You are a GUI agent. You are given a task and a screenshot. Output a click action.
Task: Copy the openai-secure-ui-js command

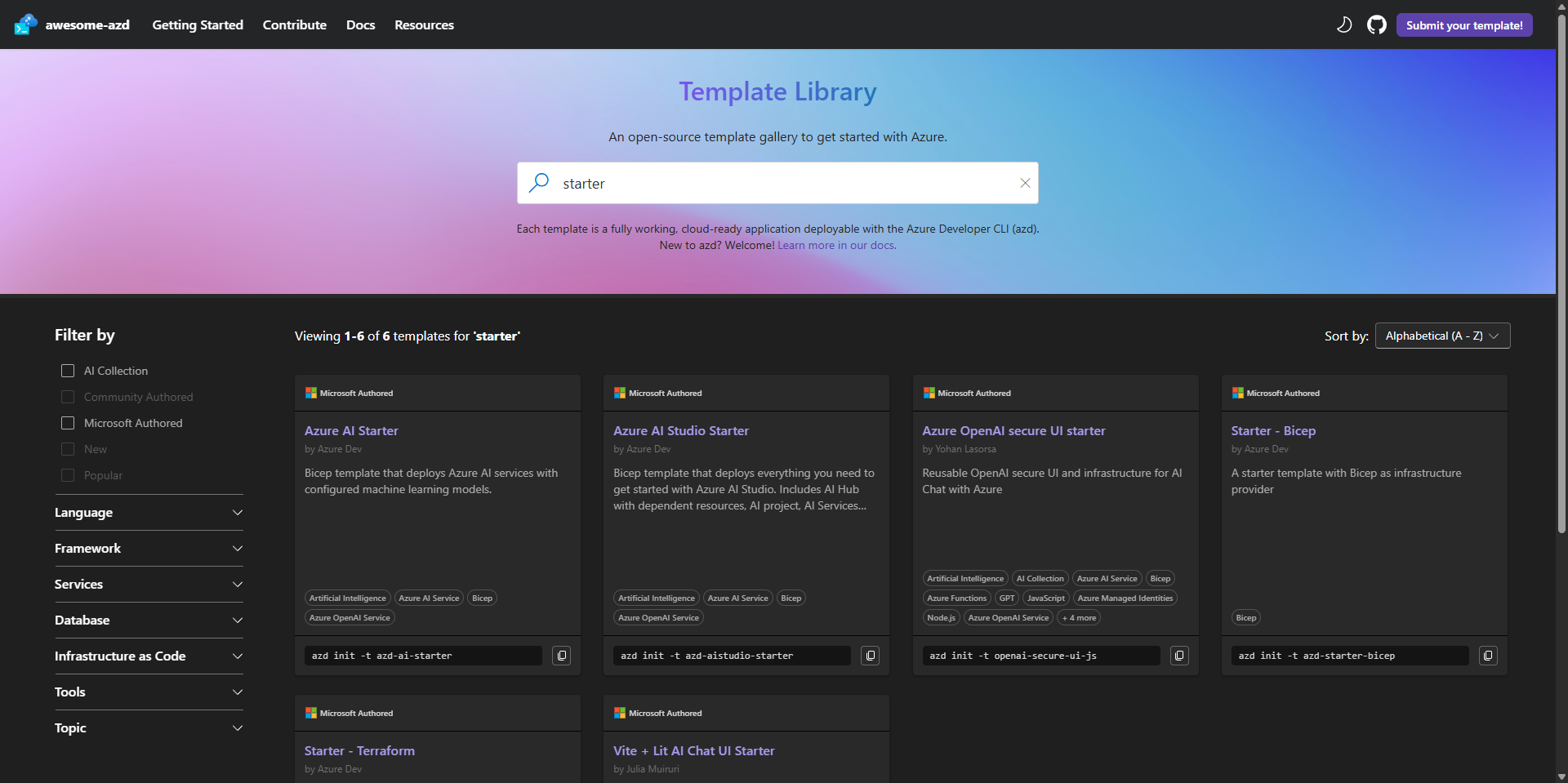click(1178, 655)
